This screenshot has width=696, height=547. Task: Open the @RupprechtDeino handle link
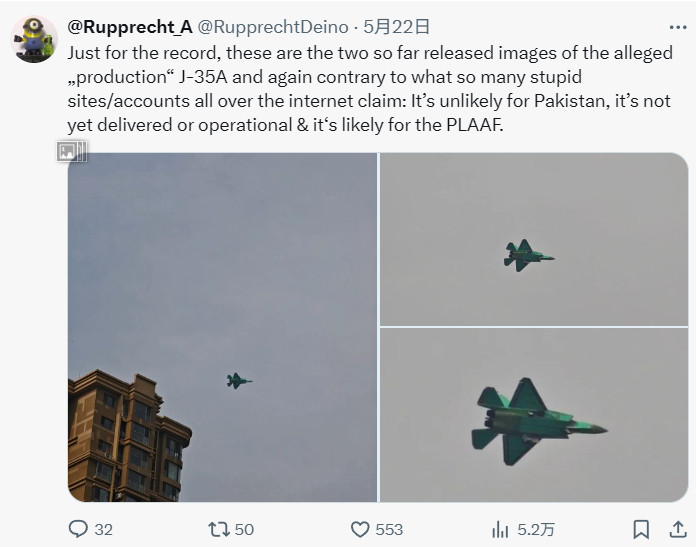coord(273,27)
